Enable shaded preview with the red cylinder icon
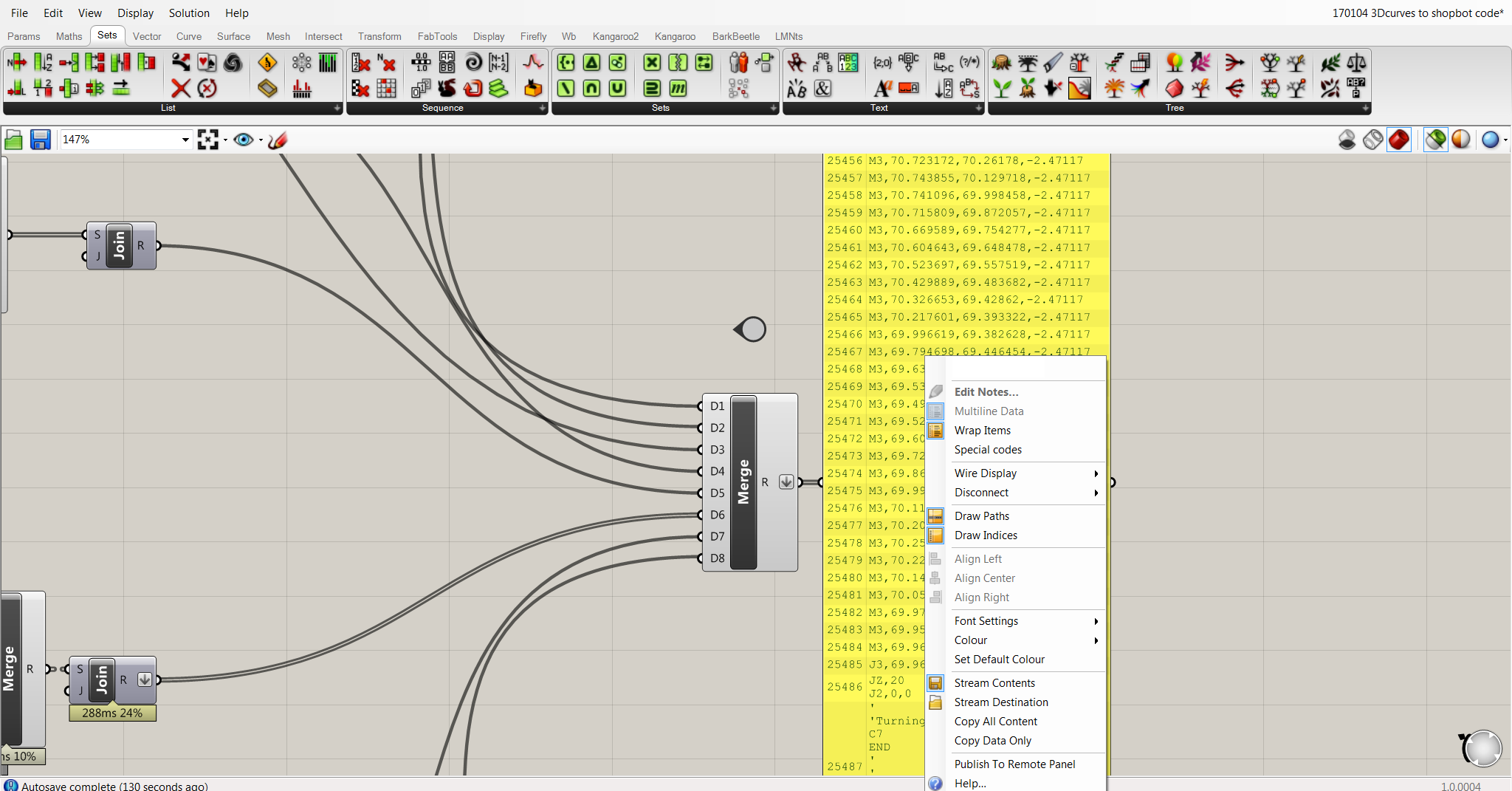1512x791 pixels. [x=1400, y=139]
